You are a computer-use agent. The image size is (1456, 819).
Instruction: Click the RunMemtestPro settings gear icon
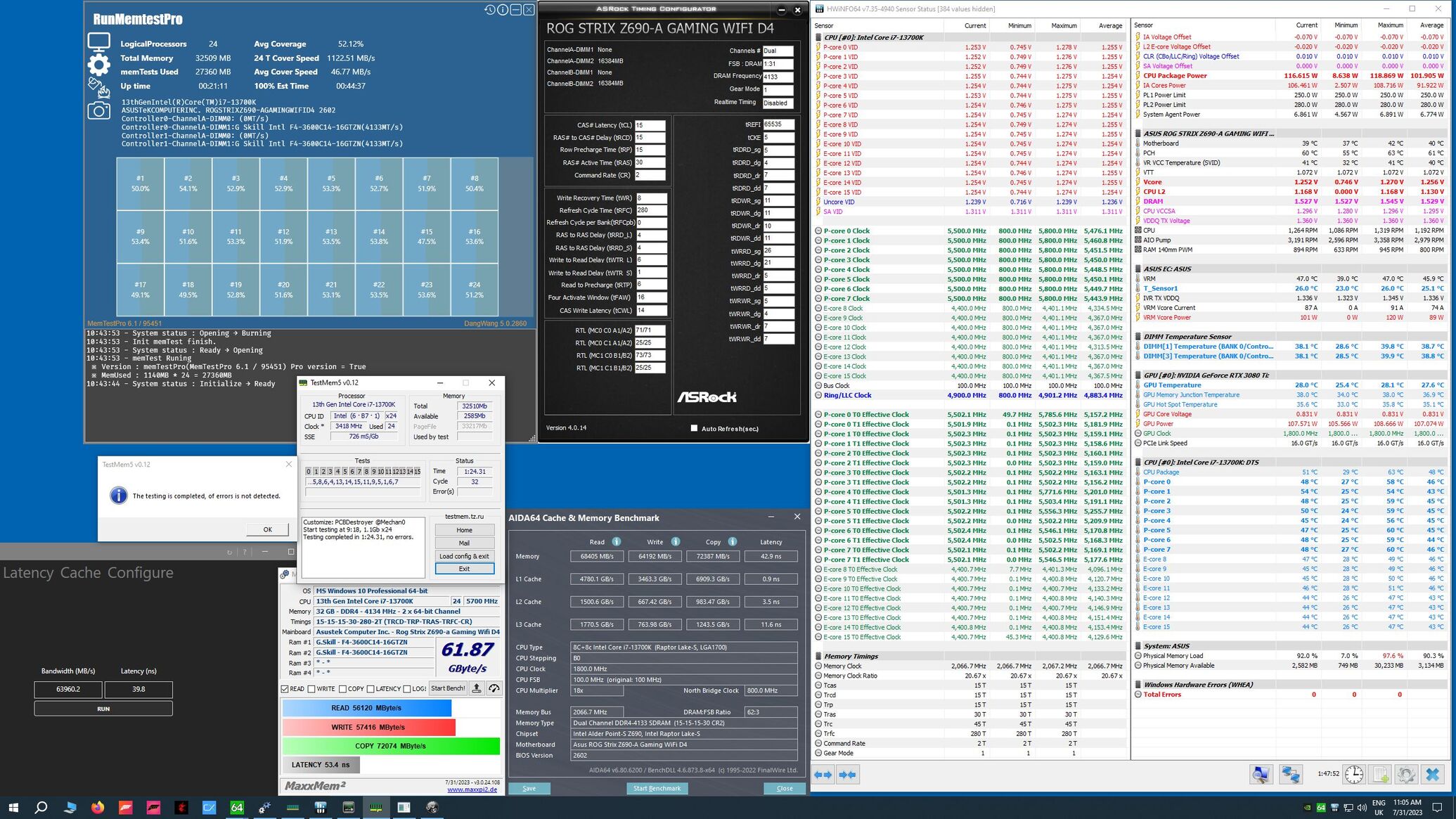coord(98,65)
